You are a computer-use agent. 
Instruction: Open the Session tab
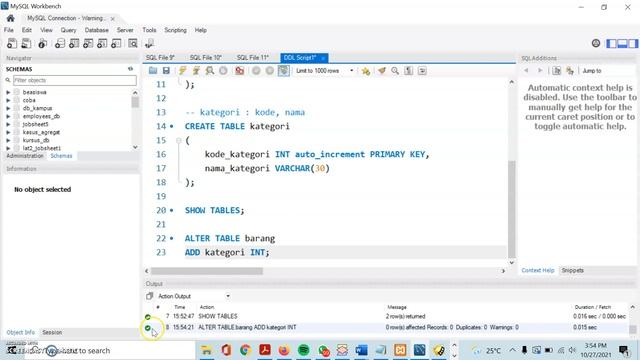coord(52,332)
